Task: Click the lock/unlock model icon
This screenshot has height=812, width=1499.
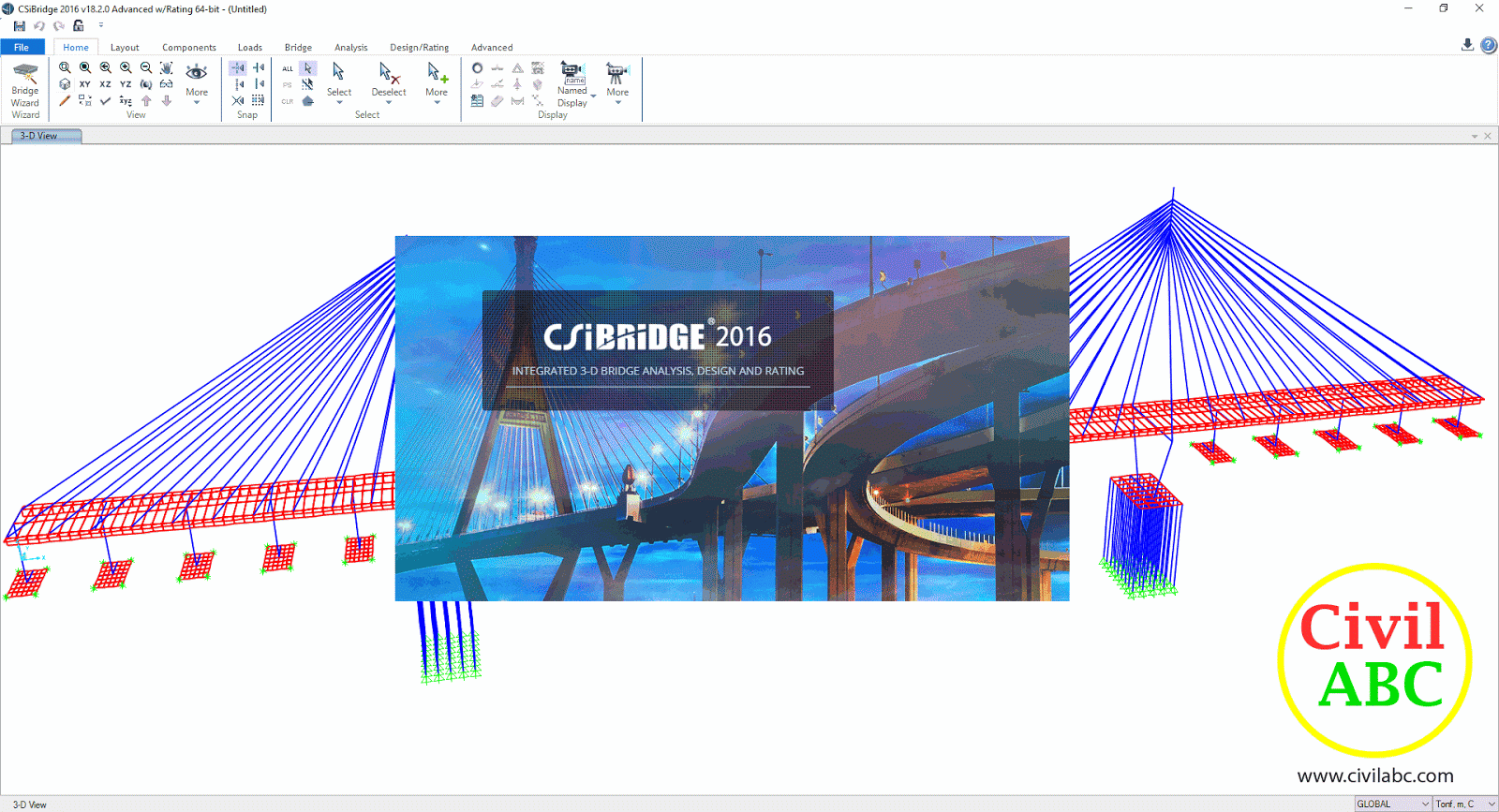Action: tap(79, 26)
